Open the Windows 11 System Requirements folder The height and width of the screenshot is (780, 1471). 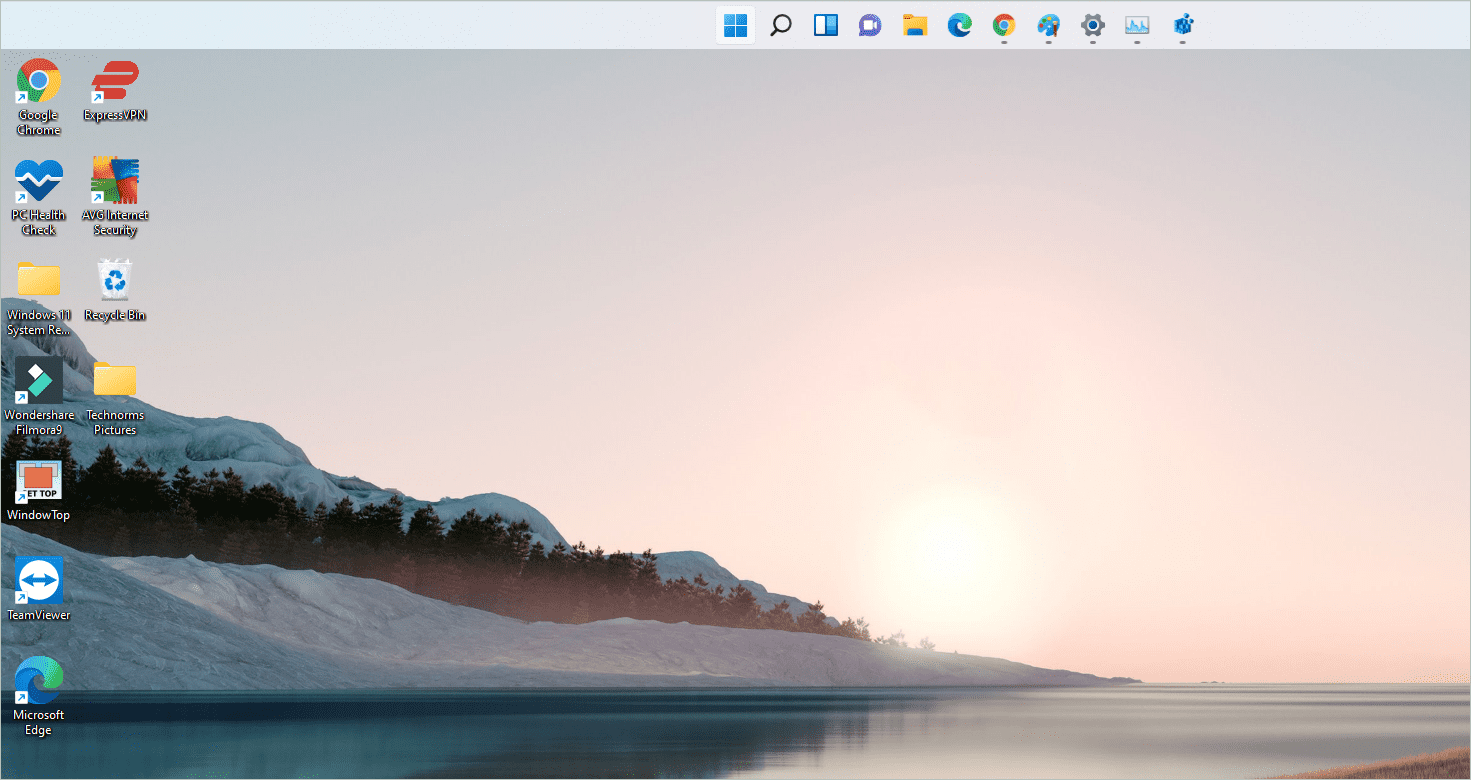click(38, 282)
